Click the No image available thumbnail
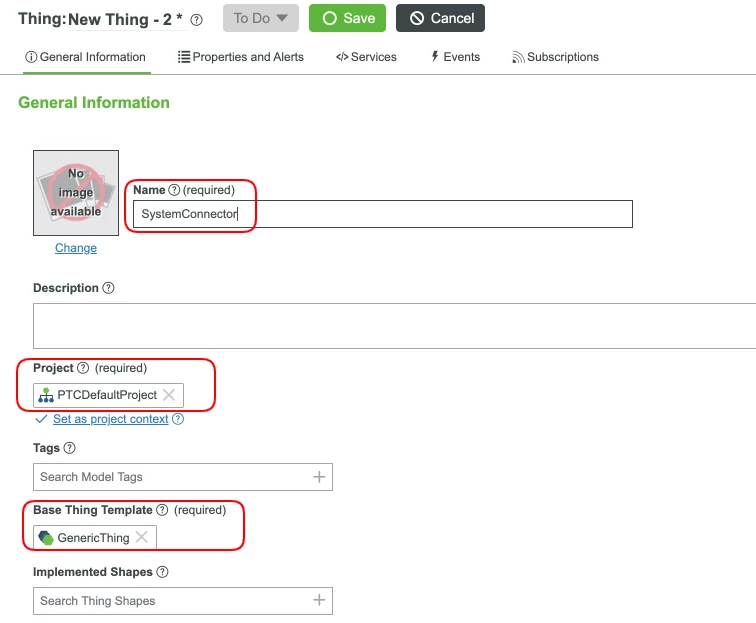 (x=76, y=193)
